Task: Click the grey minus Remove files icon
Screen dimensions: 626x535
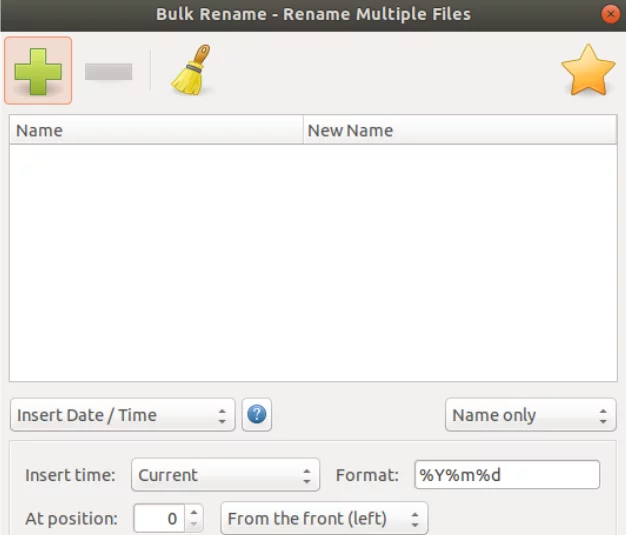Action: tap(108, 72)
